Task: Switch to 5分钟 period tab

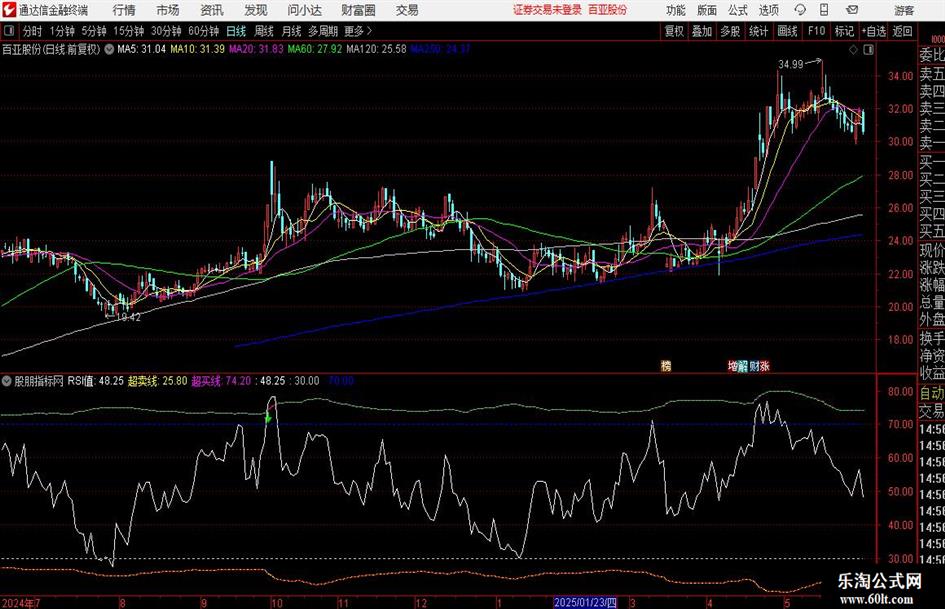Action: tap(93, 31)
